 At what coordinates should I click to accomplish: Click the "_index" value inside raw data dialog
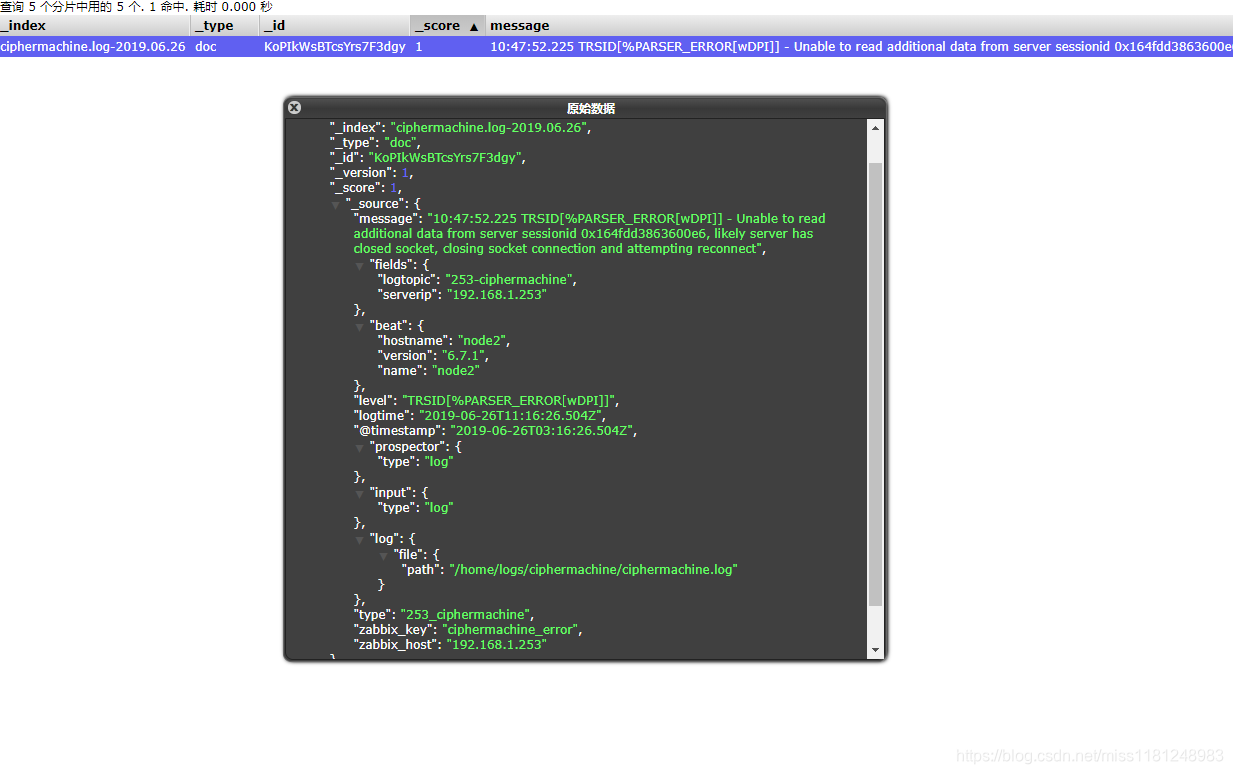point(490,127)
